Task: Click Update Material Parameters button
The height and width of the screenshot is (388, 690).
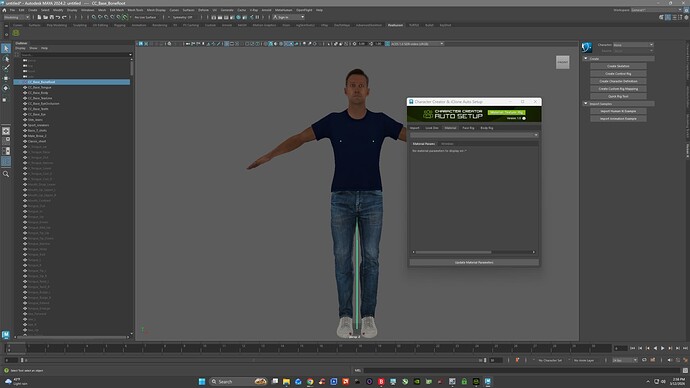Action: (474, 262)
